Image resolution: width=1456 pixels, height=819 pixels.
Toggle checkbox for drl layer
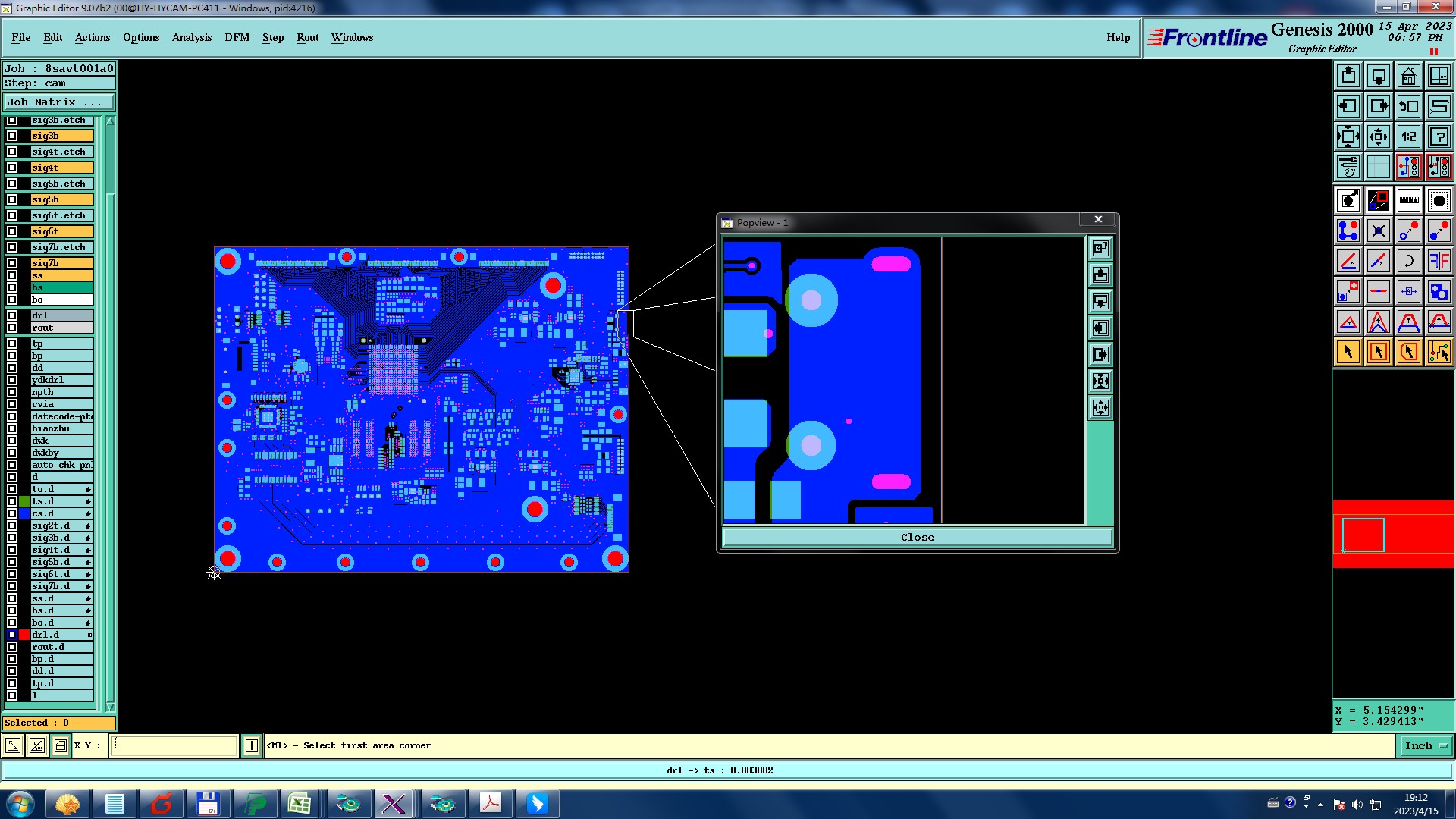coord(12,315)
